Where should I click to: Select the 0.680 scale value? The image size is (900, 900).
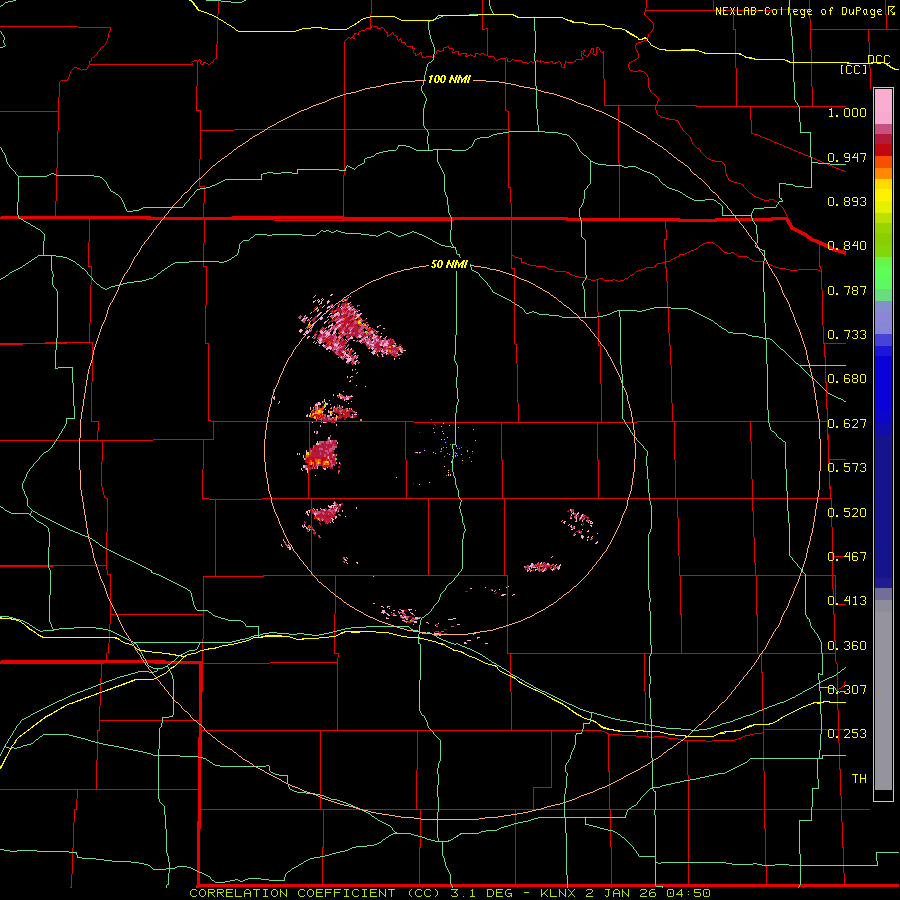pos(847,379)
